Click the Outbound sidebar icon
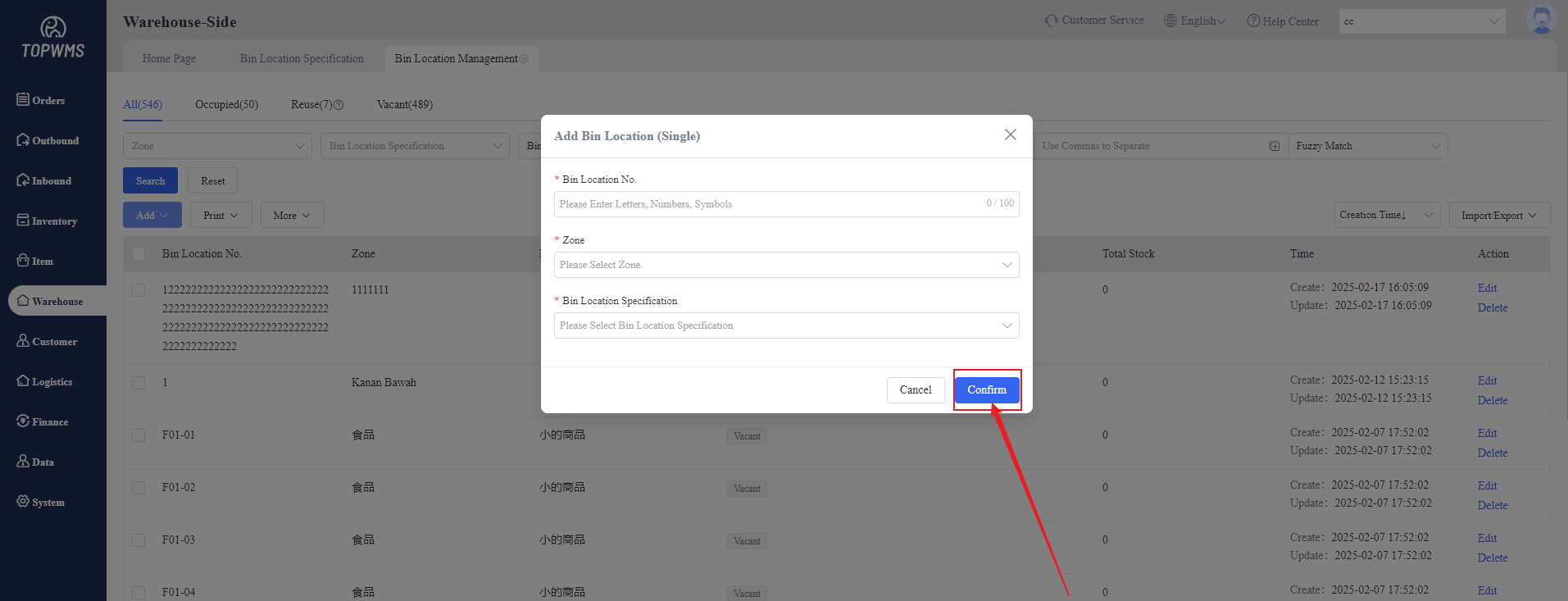This screenshot has height=601, width=1568. coord(23,140)
